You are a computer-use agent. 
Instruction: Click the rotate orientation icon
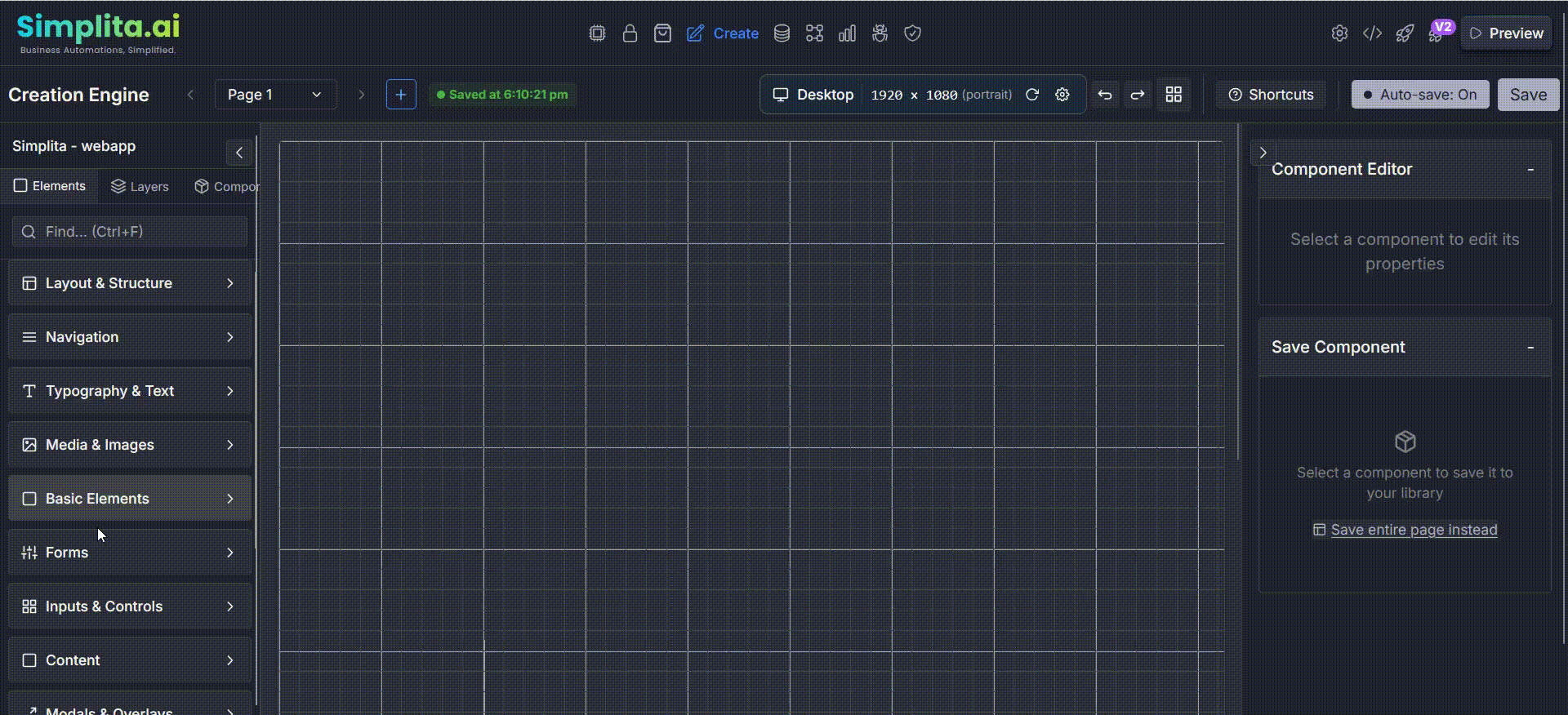click(x=1032, y=95)
